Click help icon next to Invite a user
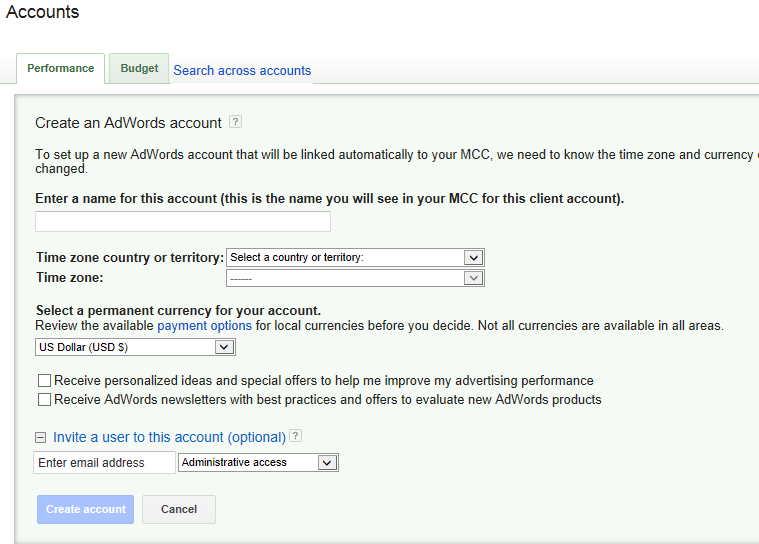 (295, 436)
